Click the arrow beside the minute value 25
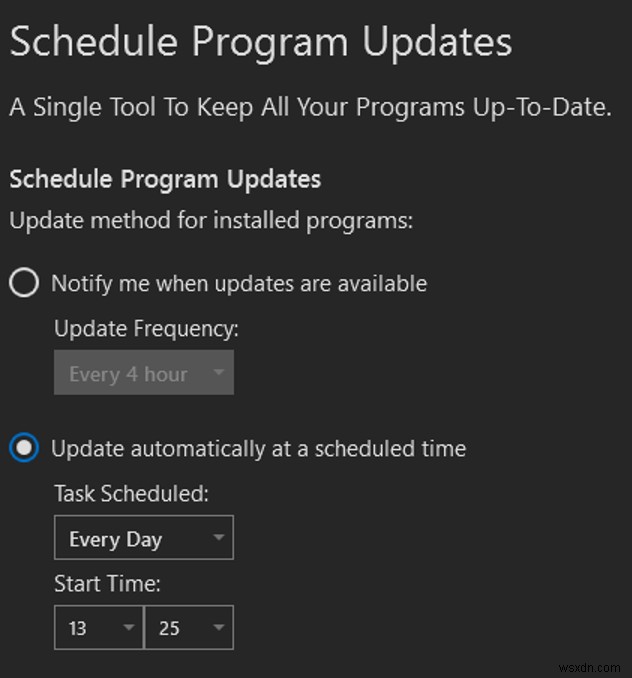 pos(218,628)
